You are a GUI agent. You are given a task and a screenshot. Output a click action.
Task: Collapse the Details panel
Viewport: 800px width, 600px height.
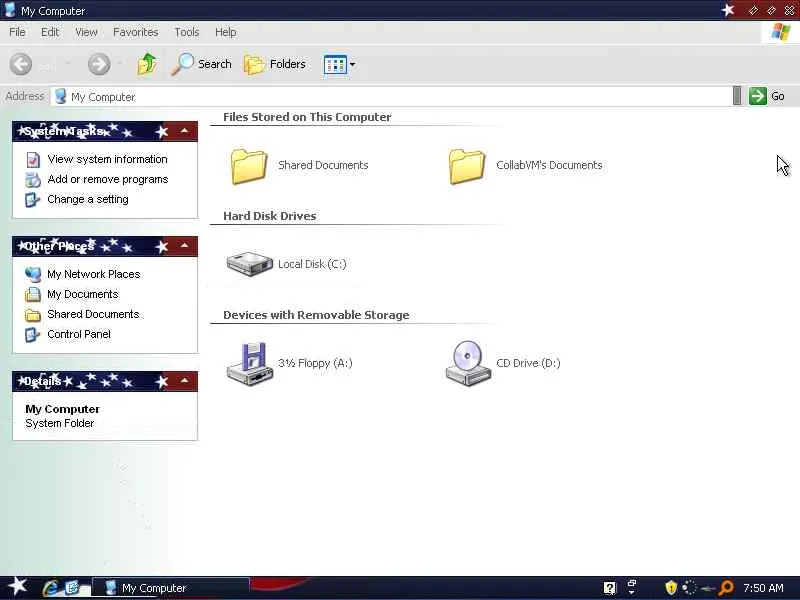coord(184,381)
